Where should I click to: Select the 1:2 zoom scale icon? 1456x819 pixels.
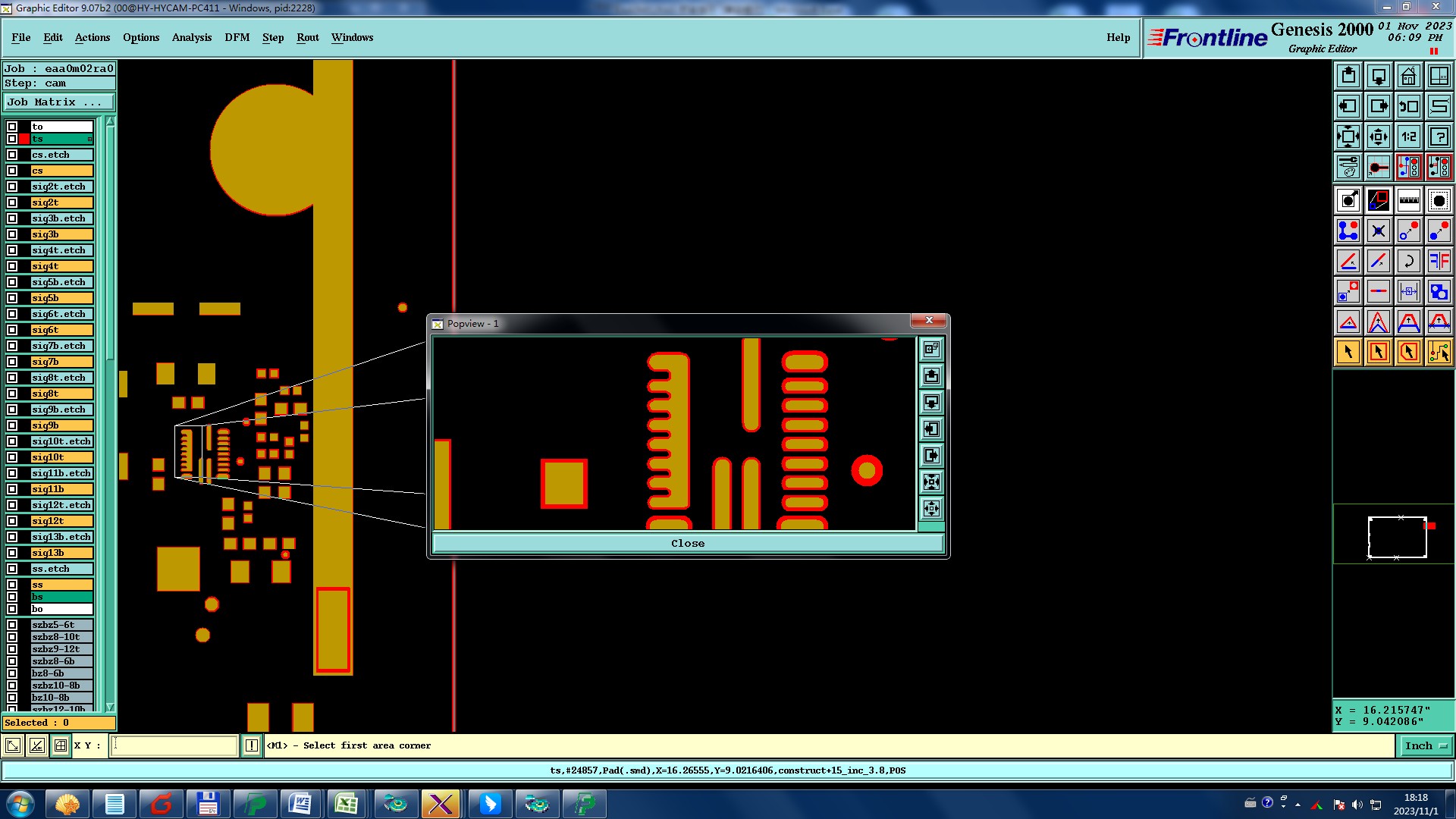[1408, 136]
